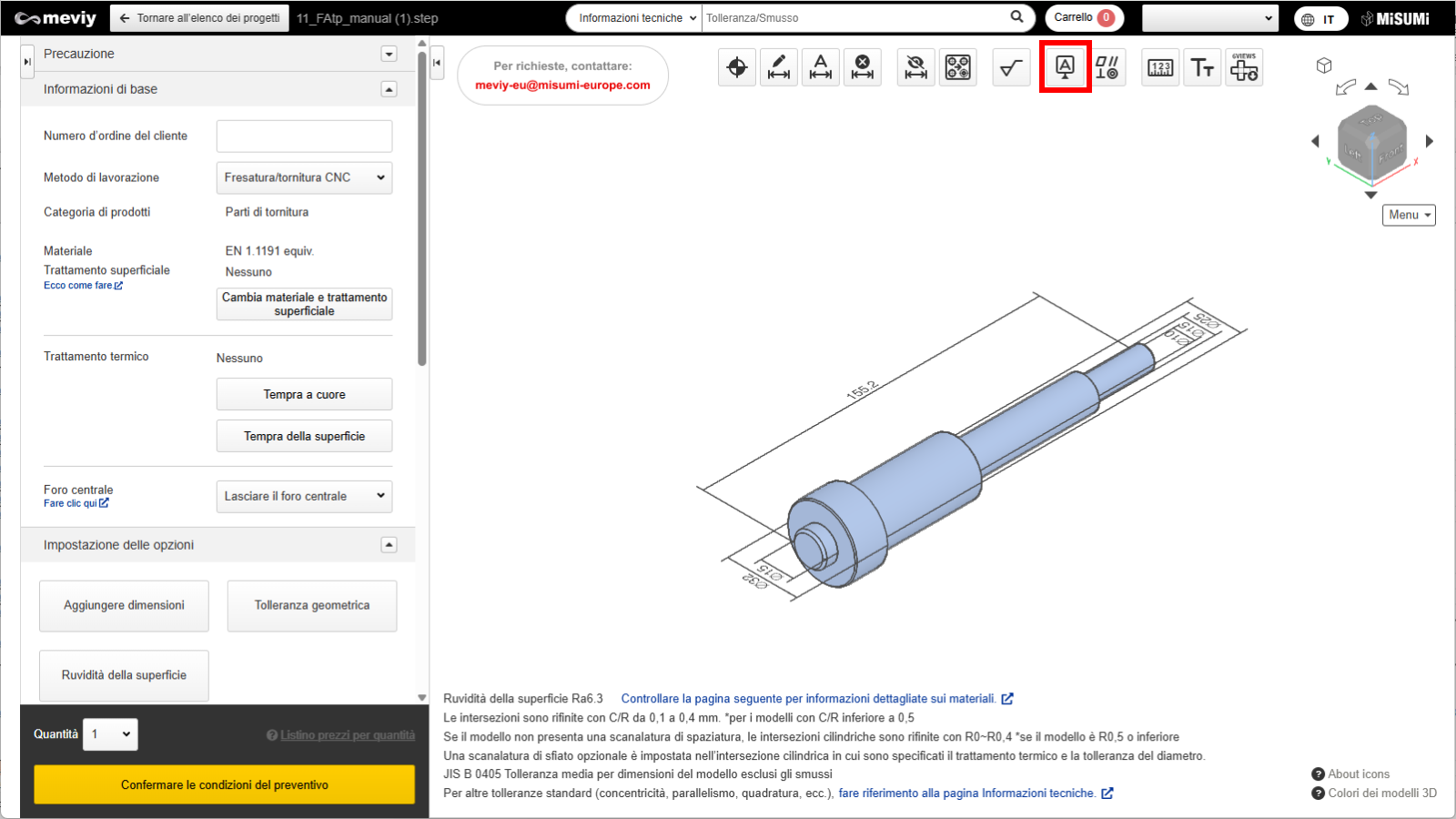Collapse the Informazioni di base section
The height and width of the screenshot is (819, 1456).
389,89
